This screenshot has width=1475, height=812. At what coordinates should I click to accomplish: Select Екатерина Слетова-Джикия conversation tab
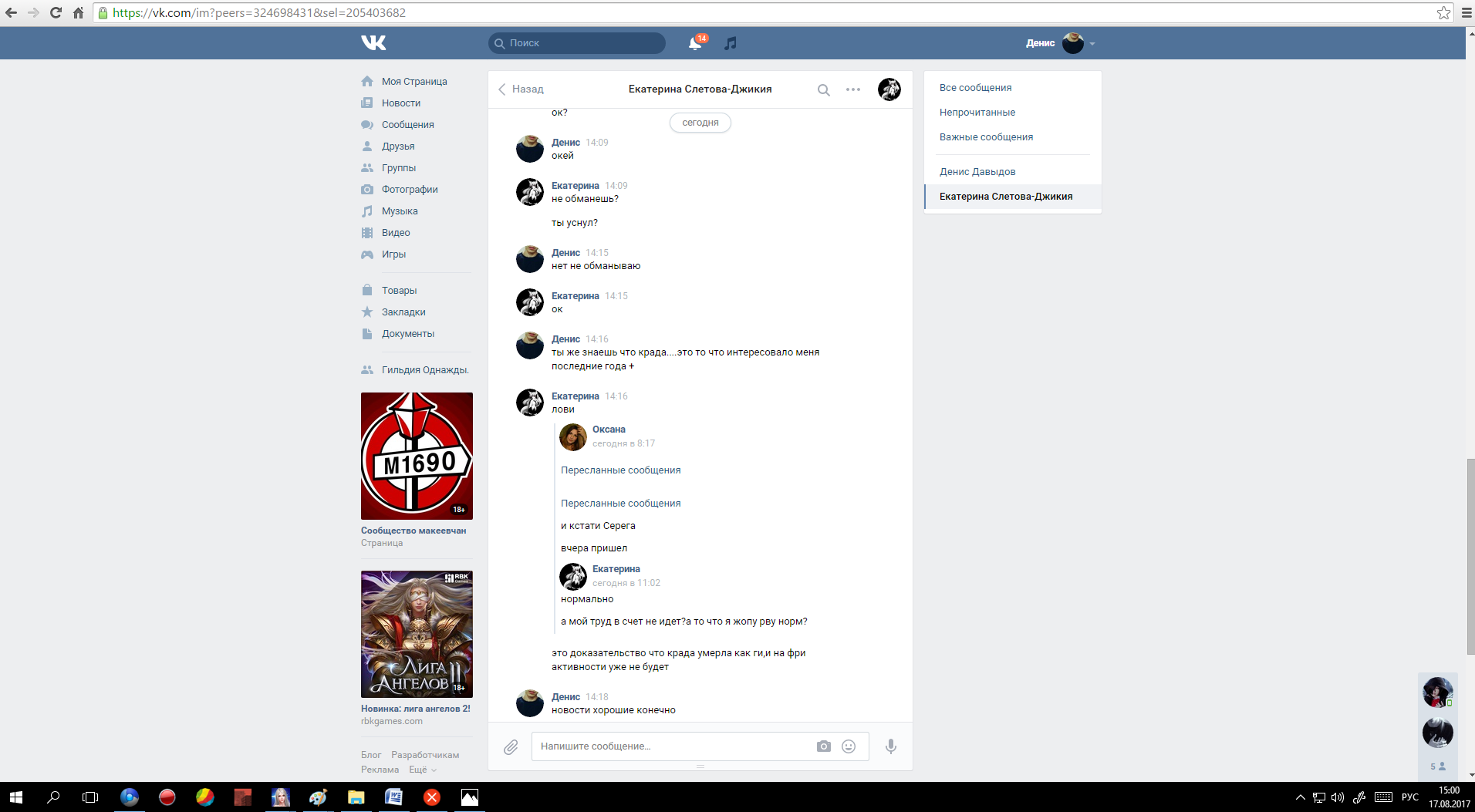click(x=1012, y=197)
